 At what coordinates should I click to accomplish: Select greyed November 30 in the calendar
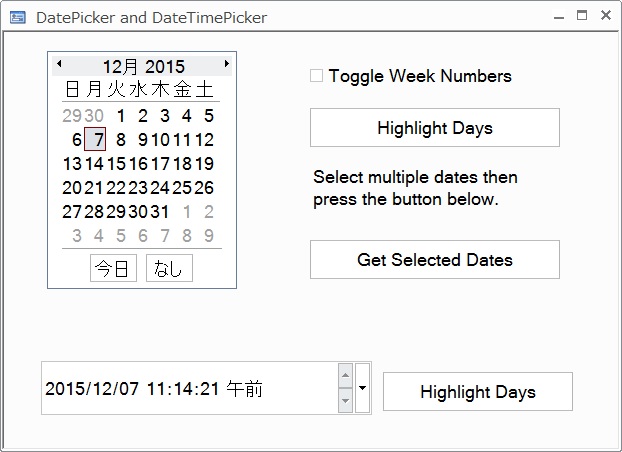pyautogui.click(x=94, y=116)
